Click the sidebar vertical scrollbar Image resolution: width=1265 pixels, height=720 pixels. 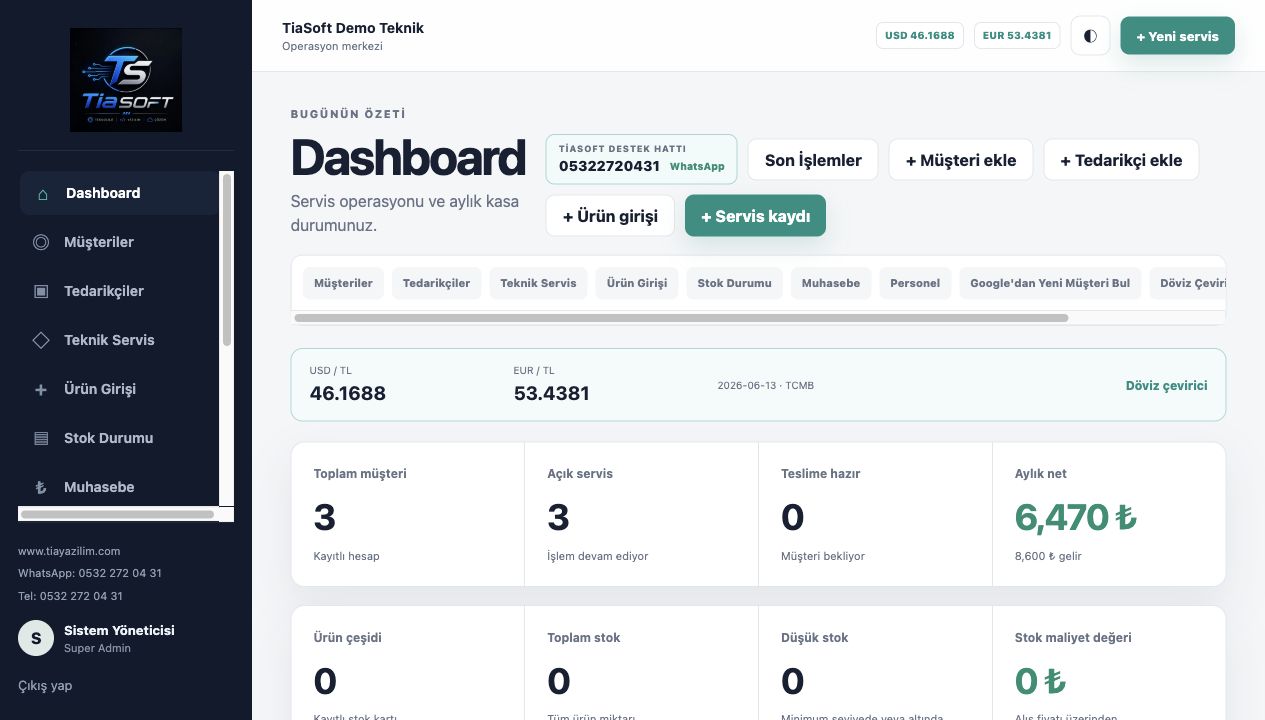click(x=227, y=260)
